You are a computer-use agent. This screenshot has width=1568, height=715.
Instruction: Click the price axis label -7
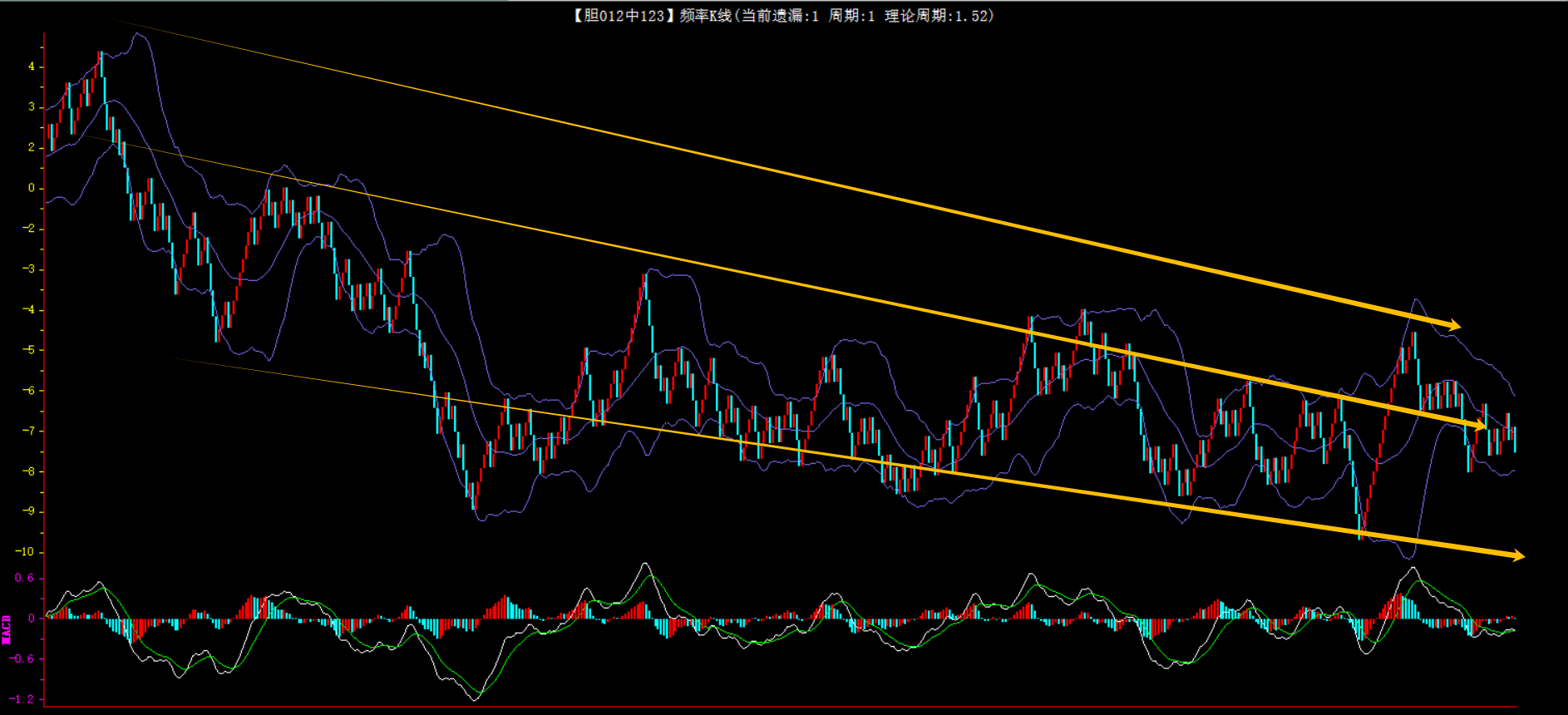click(29, 431)
